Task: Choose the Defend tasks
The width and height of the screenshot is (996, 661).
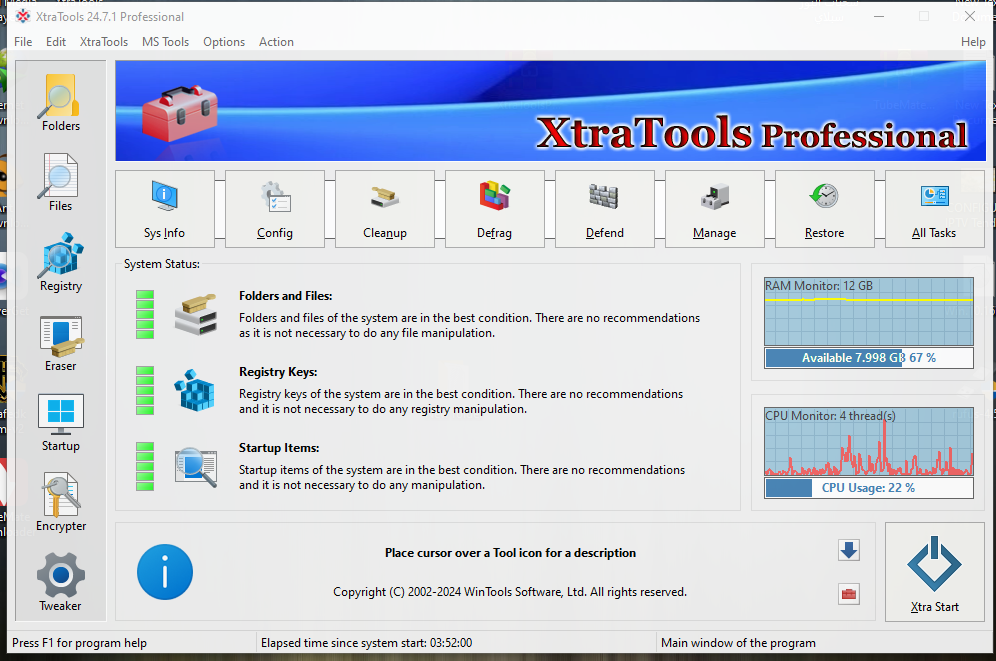Action: (604, 209)
